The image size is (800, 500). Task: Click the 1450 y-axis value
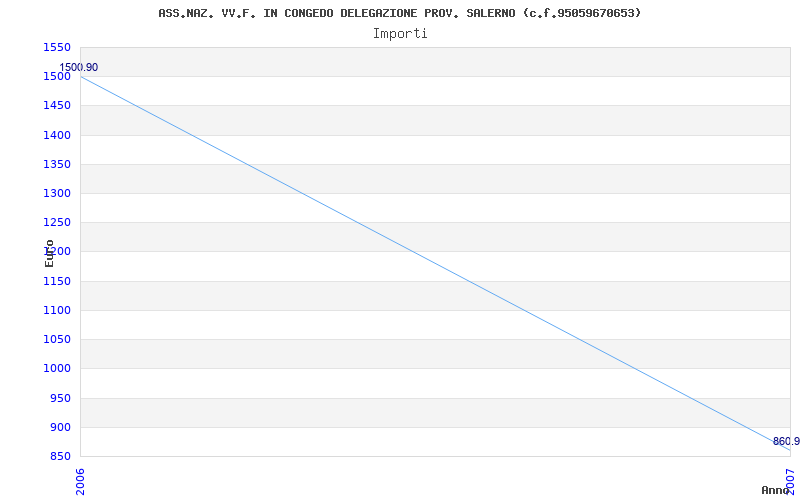pos(57,106)
